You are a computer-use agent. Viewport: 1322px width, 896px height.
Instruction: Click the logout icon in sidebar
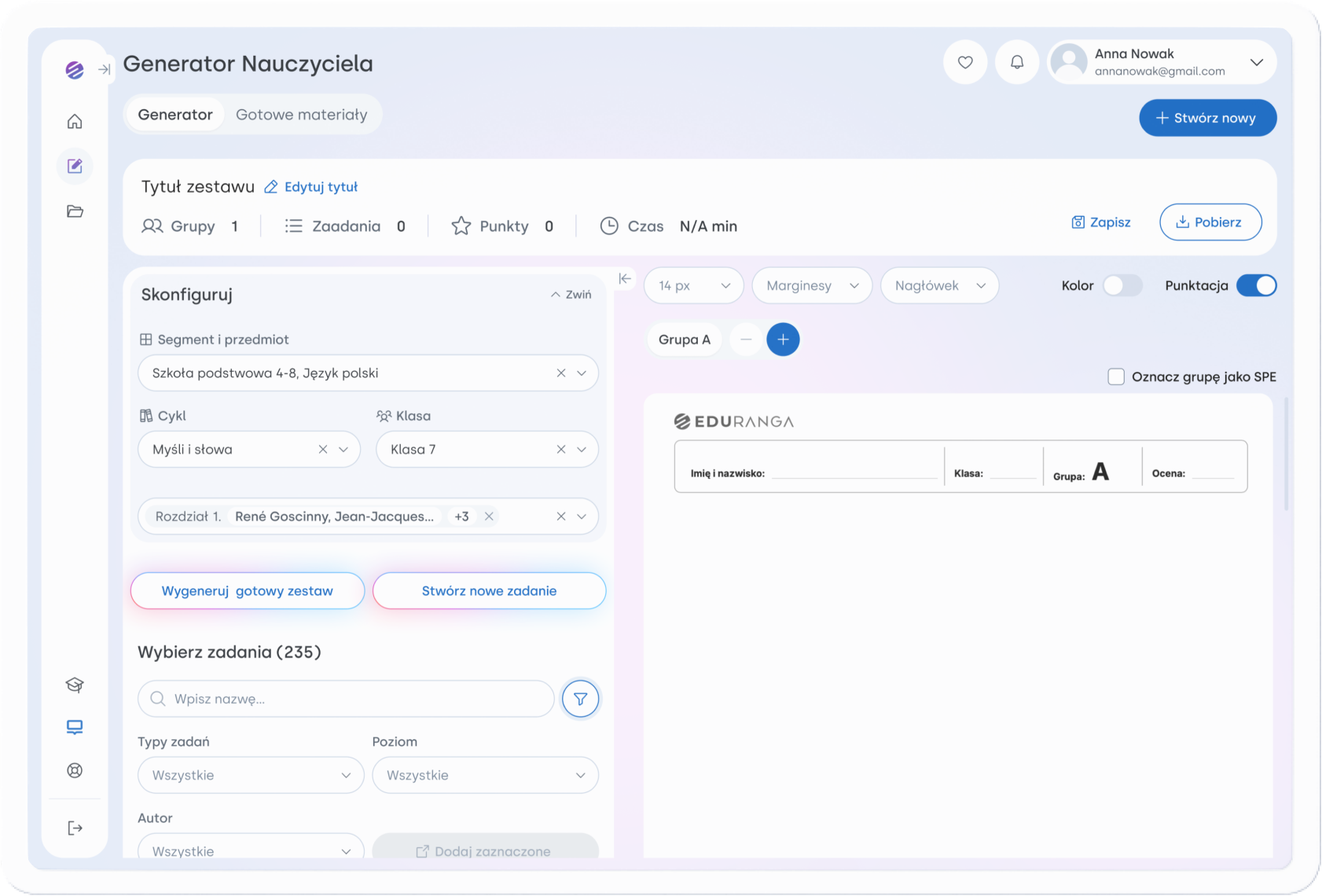[75, 828]
